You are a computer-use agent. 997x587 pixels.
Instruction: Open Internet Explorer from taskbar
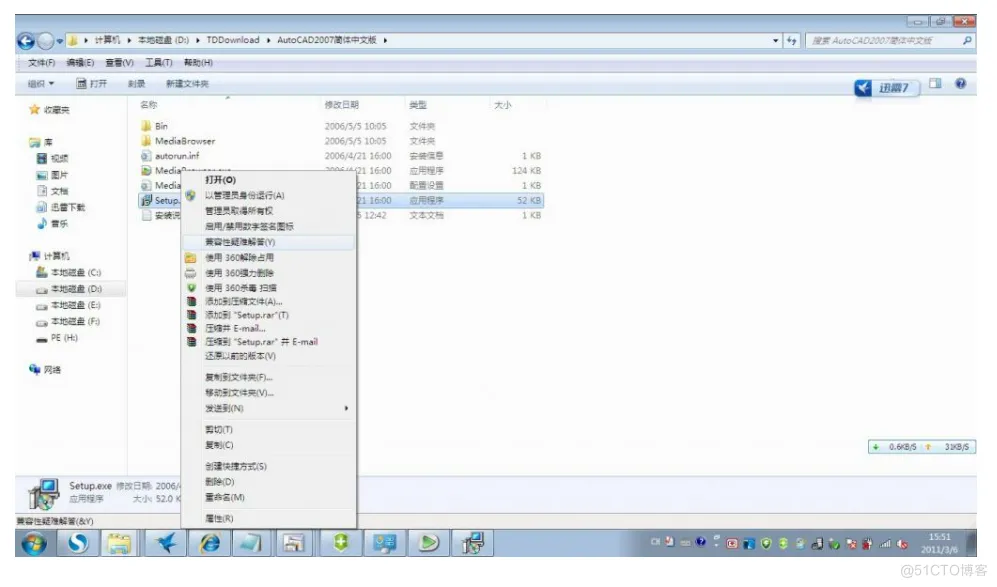tap(209, 543)
